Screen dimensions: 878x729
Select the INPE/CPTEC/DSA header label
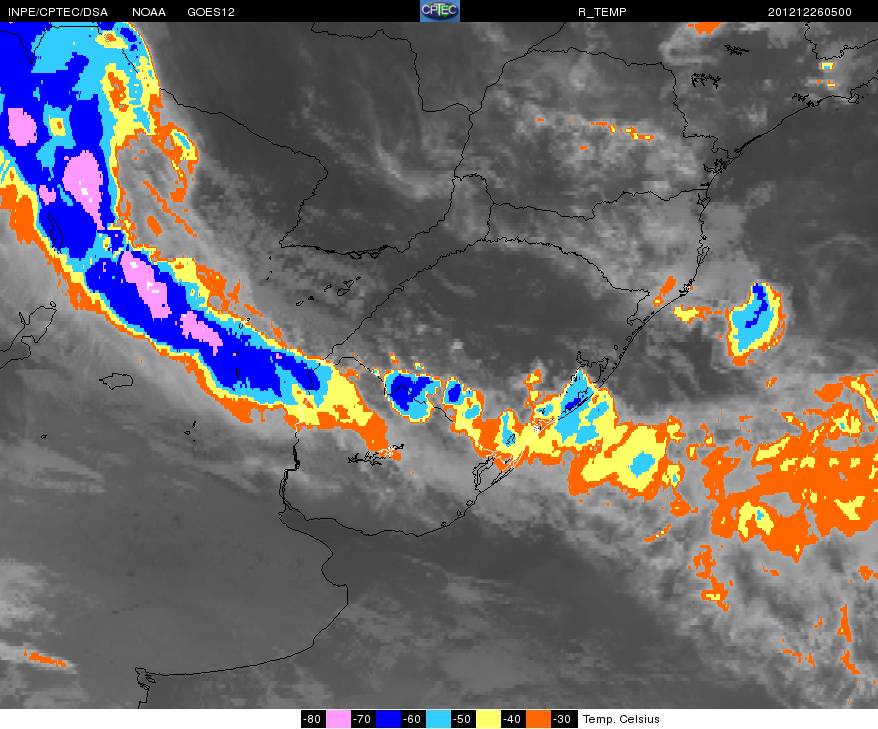pos(58,12)
